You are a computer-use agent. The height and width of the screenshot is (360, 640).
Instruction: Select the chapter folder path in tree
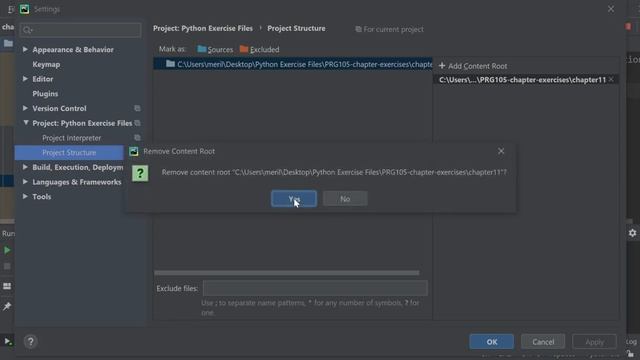pos(293,64)
